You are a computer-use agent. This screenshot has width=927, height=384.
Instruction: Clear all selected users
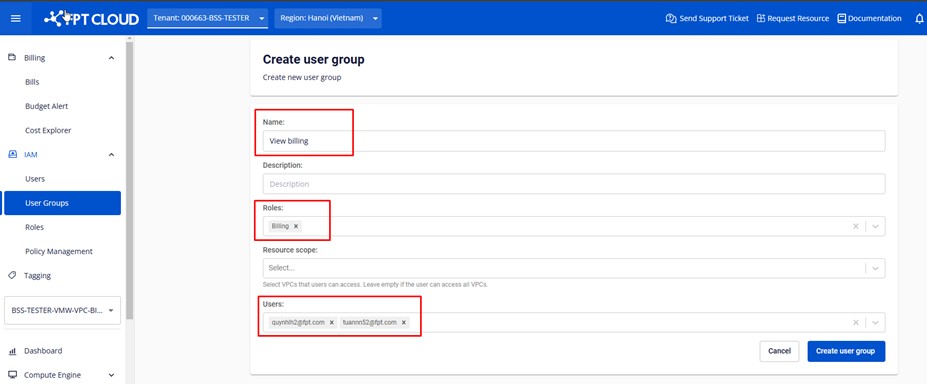855,323
